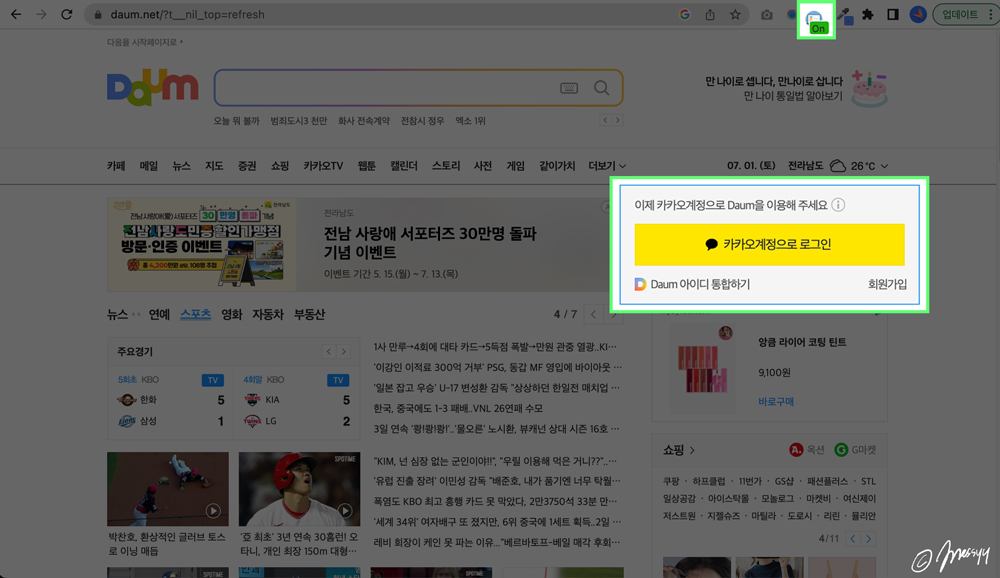The image size is (1000, 578).
Task: Switch to the 자동차 news tab
Action: pyautogui.click(x=268, y=315)
